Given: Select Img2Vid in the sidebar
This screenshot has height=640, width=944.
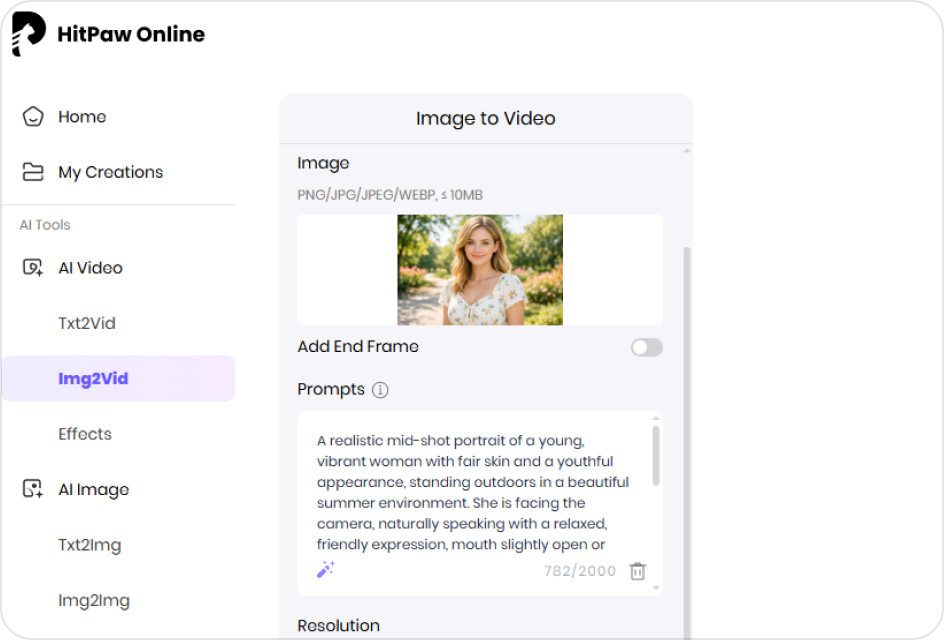Looking at the screenshot, I should tap(93, 379).
